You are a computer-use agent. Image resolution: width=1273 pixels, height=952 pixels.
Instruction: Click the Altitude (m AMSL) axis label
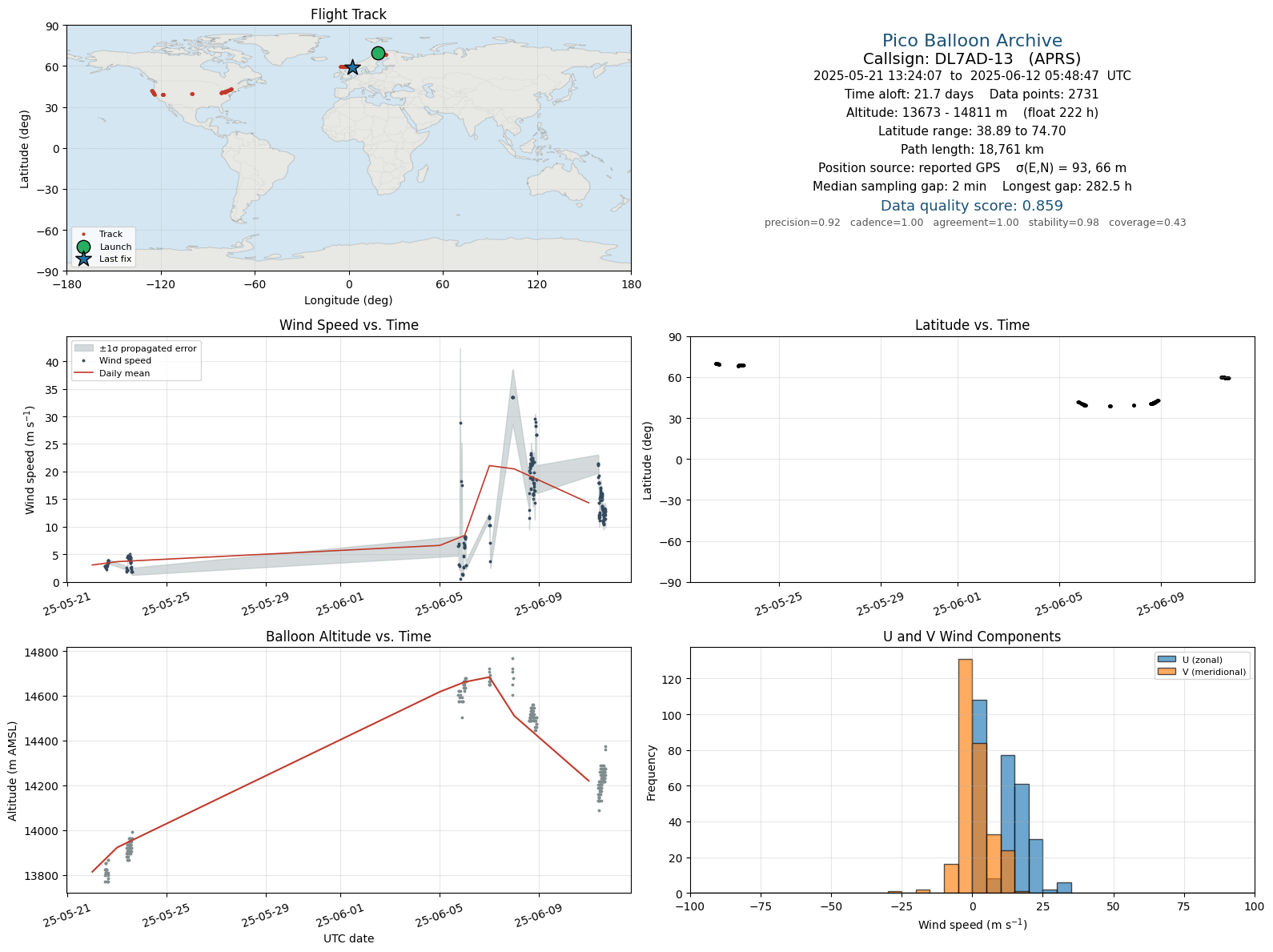(x=13, y=770)
